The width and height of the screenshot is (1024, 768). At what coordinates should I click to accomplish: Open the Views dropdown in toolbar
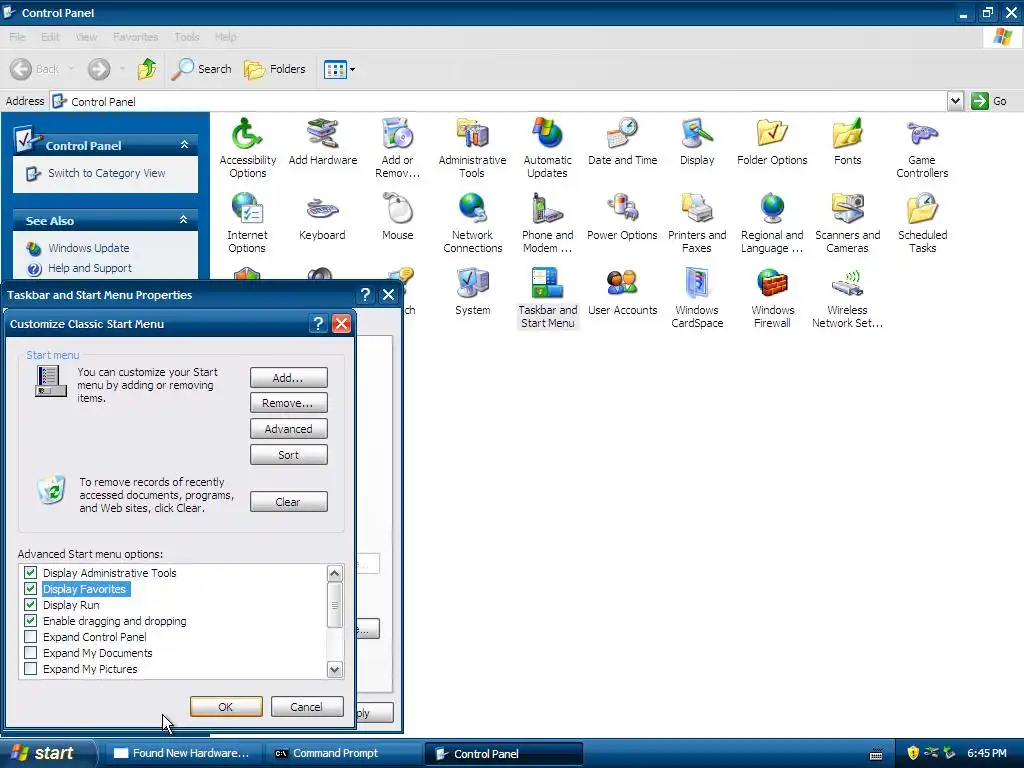pyautogui.click(x=340, y=69)
